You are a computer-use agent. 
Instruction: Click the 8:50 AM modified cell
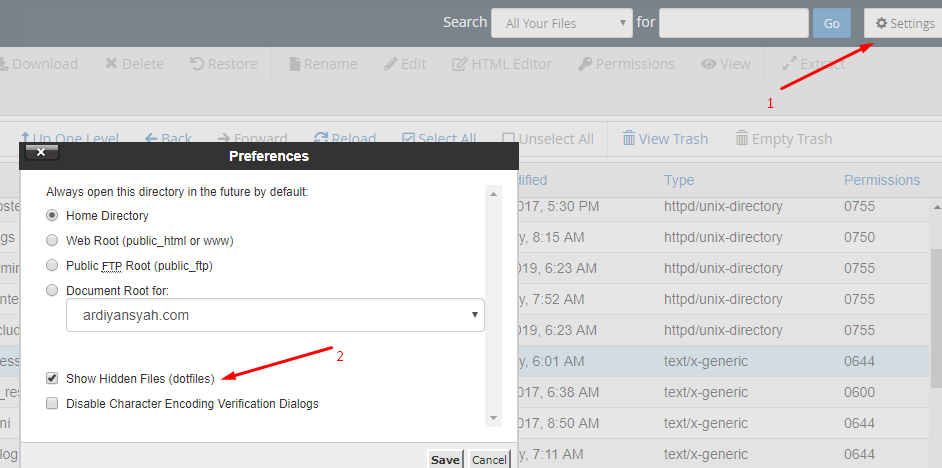558,423
